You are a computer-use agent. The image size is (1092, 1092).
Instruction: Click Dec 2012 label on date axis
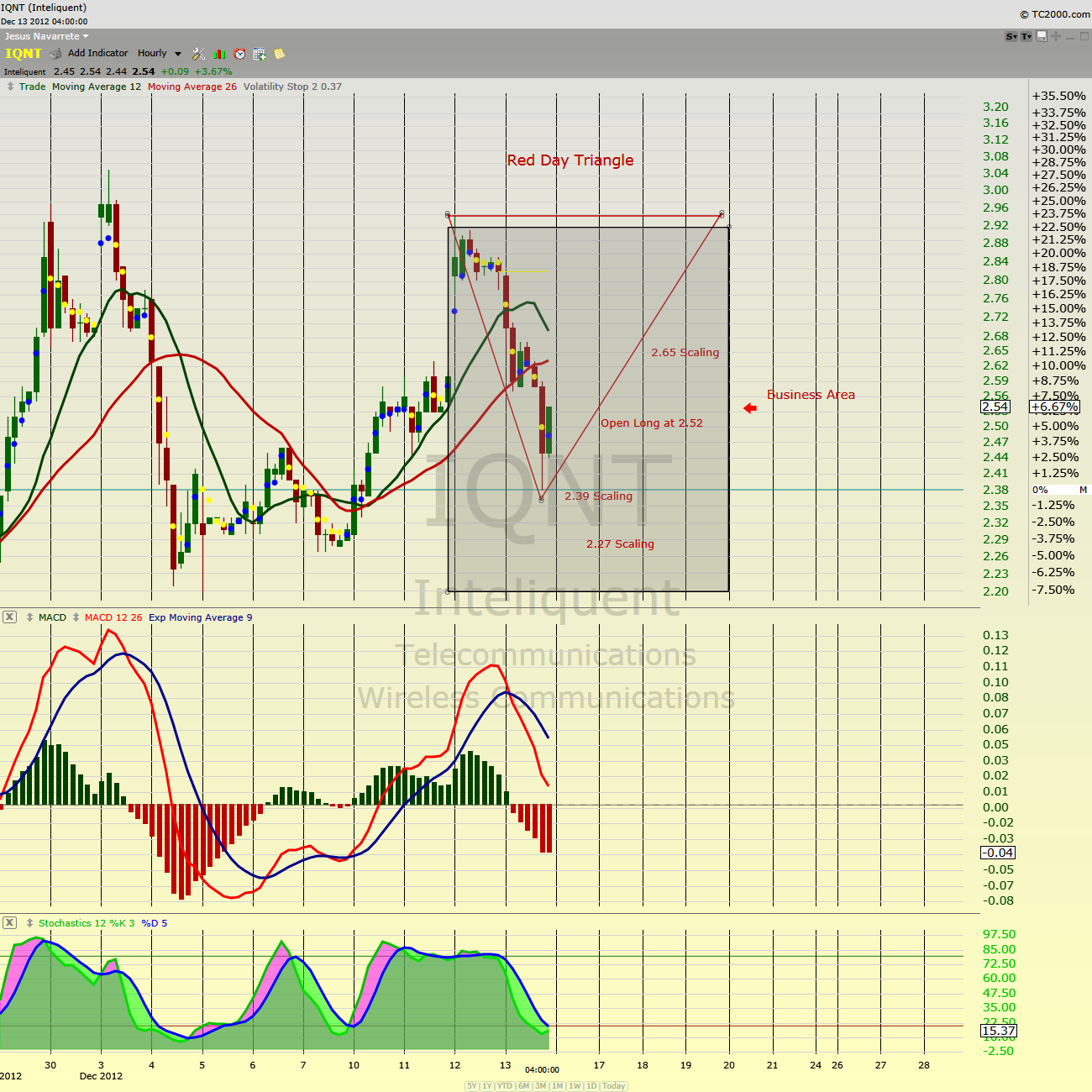(x=101, y=1076)
